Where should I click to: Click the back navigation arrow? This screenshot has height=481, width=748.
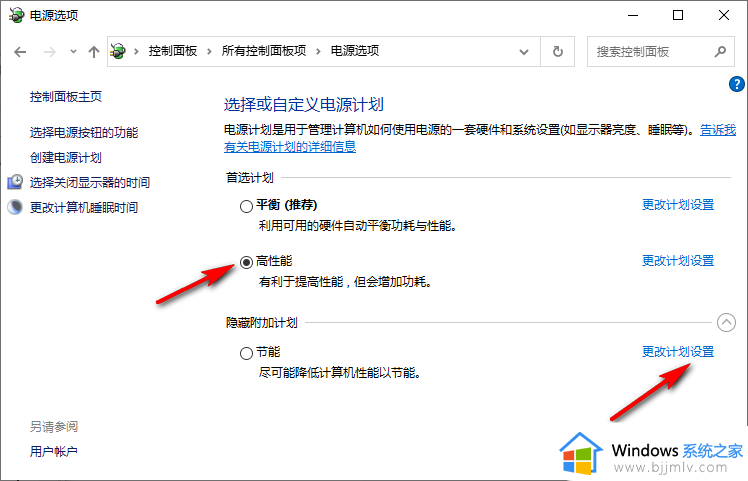20,51
